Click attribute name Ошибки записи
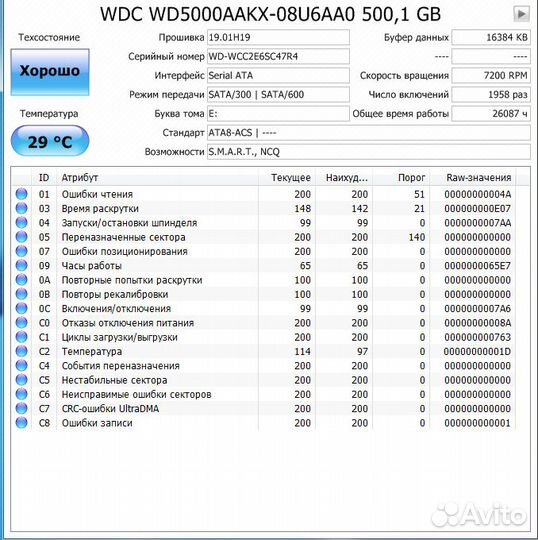538x540 pixels. point(97,423)
